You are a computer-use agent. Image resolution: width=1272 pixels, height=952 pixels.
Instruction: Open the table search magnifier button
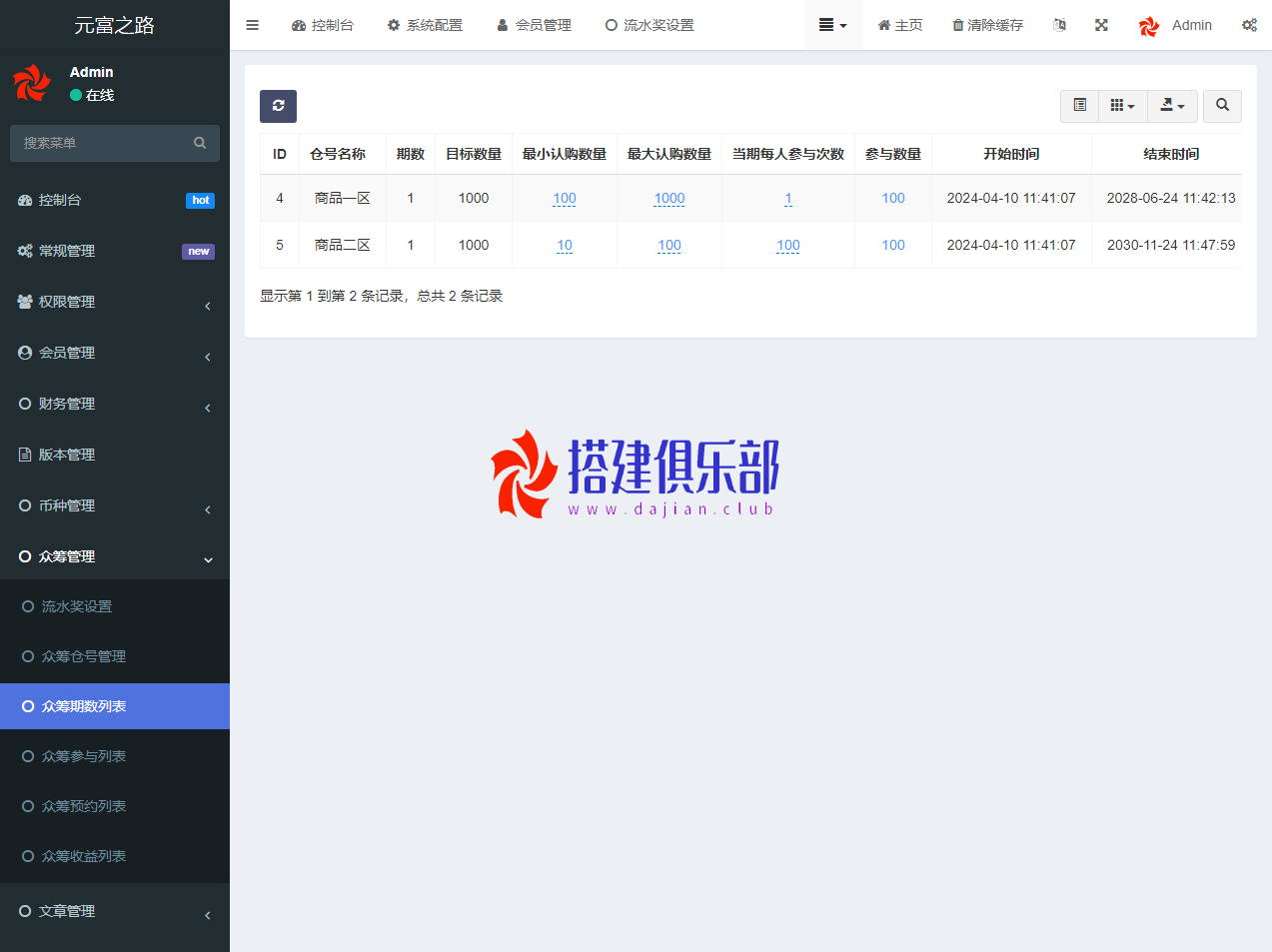click(x=1222, y=106)
